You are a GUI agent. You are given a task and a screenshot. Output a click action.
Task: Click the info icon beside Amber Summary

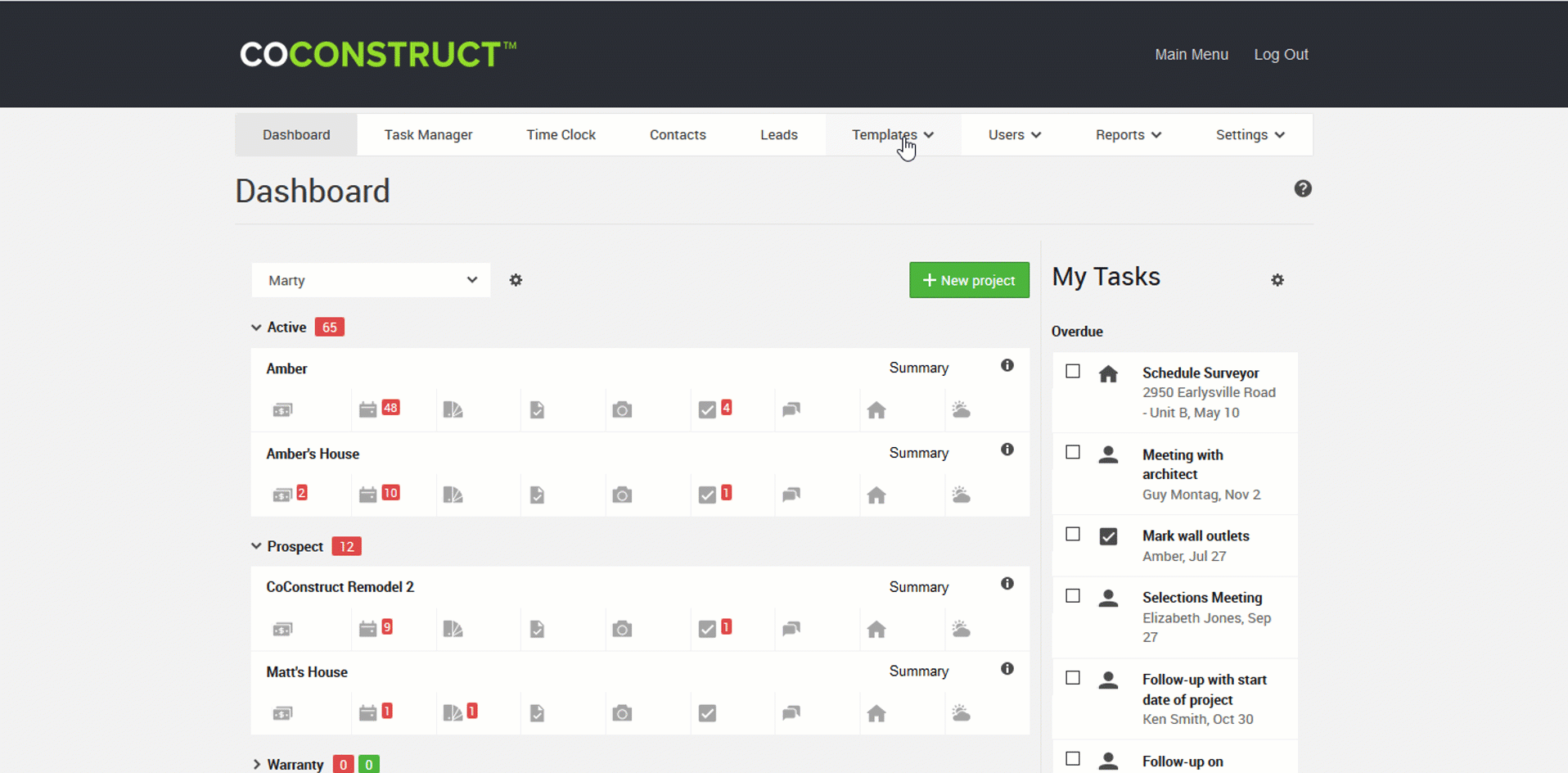1007,365
